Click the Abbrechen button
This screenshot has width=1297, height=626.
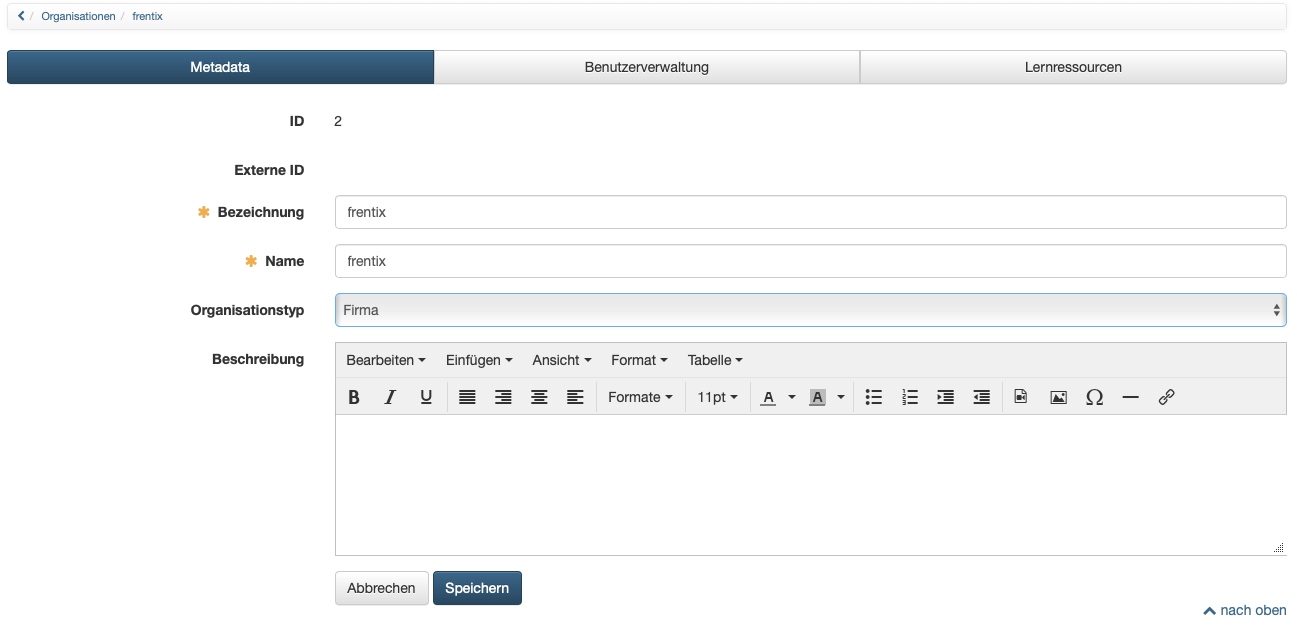pos(381,588)
